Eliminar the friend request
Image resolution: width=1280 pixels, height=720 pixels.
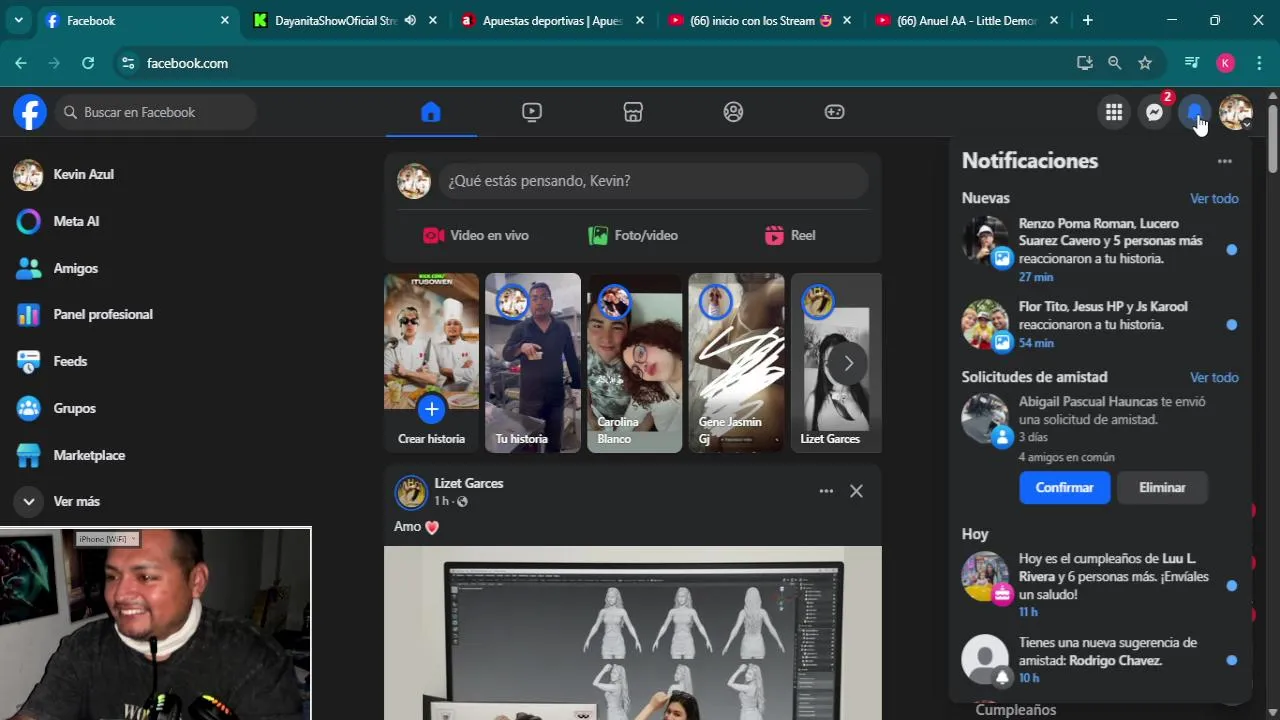[x=1162, y=487]
